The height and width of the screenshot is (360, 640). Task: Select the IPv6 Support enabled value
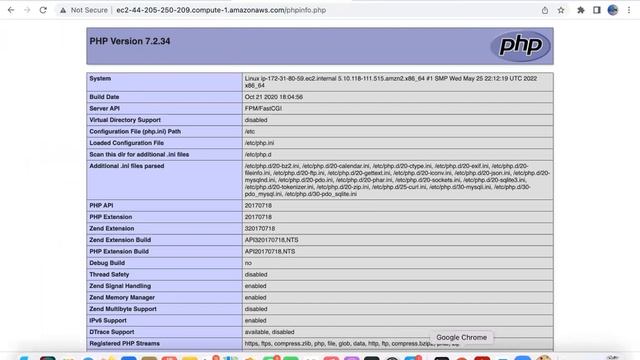coord(256,320)
